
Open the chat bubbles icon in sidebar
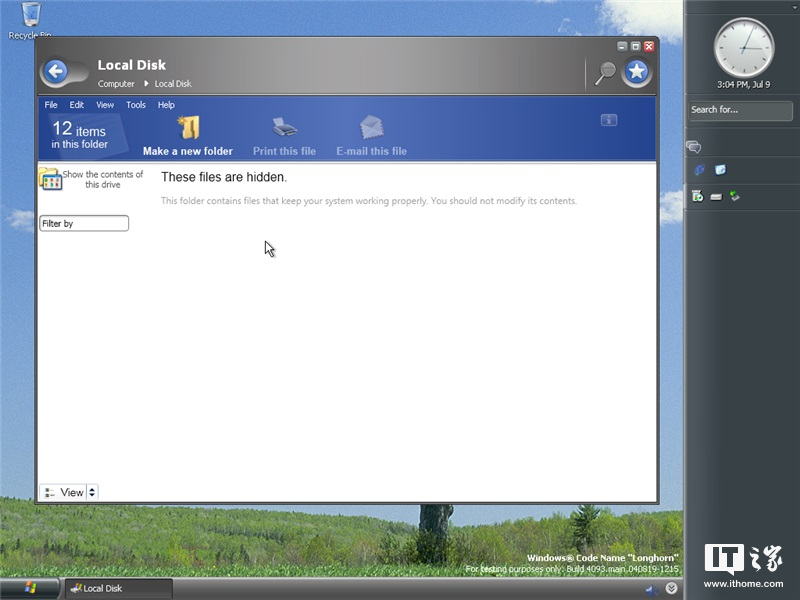click(x=693, y=147)
